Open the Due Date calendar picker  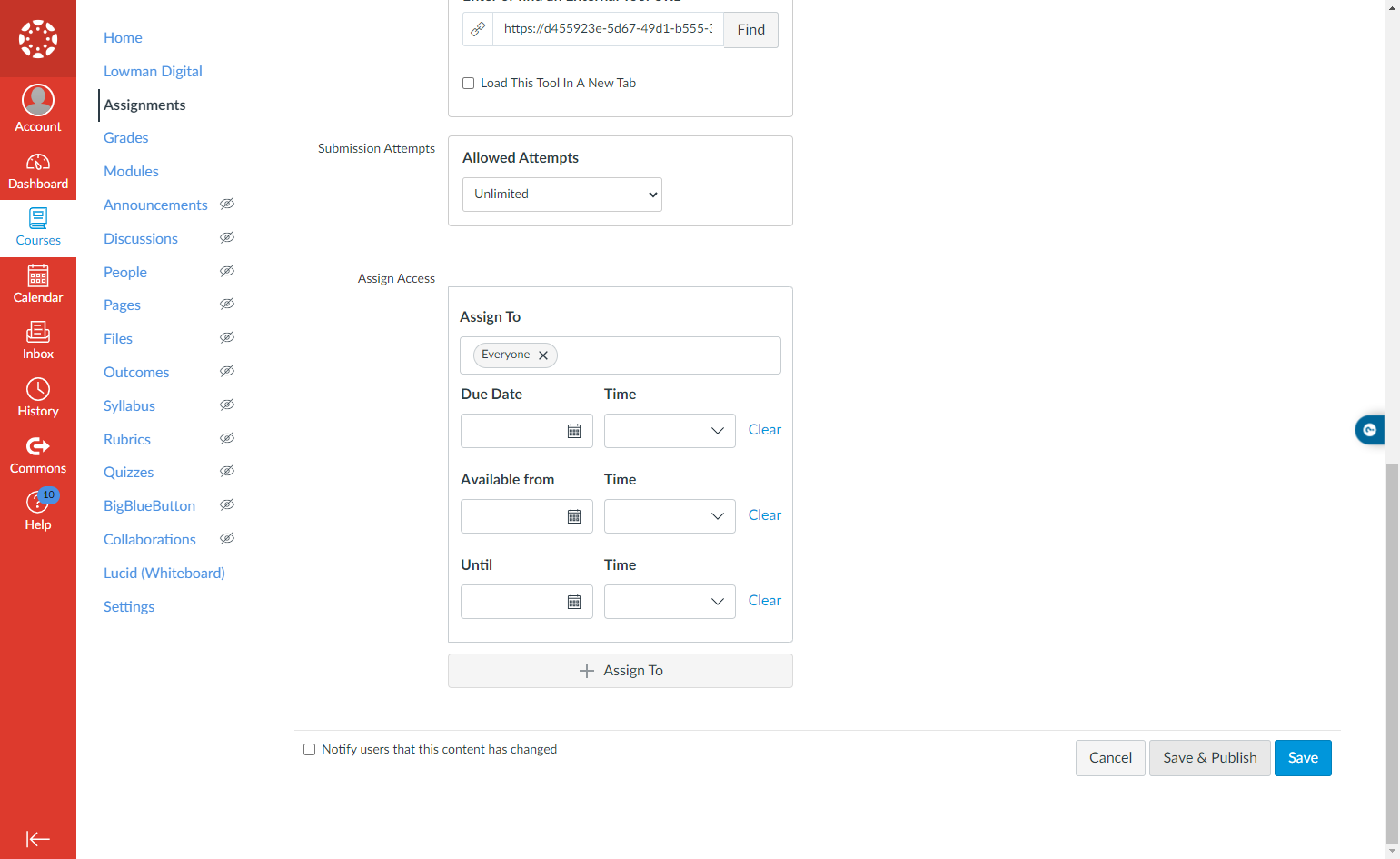coord(574,431)
